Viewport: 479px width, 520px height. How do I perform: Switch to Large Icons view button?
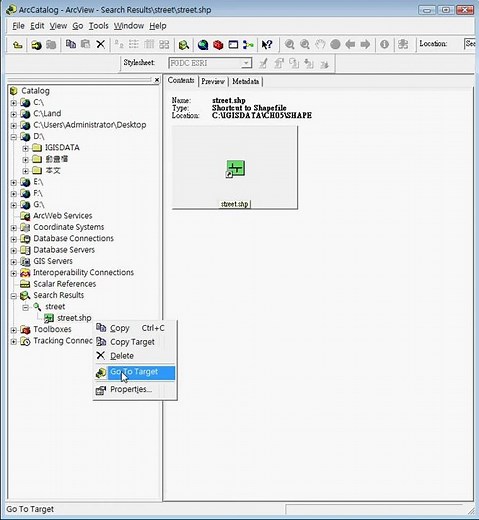(x=119, y=44)
